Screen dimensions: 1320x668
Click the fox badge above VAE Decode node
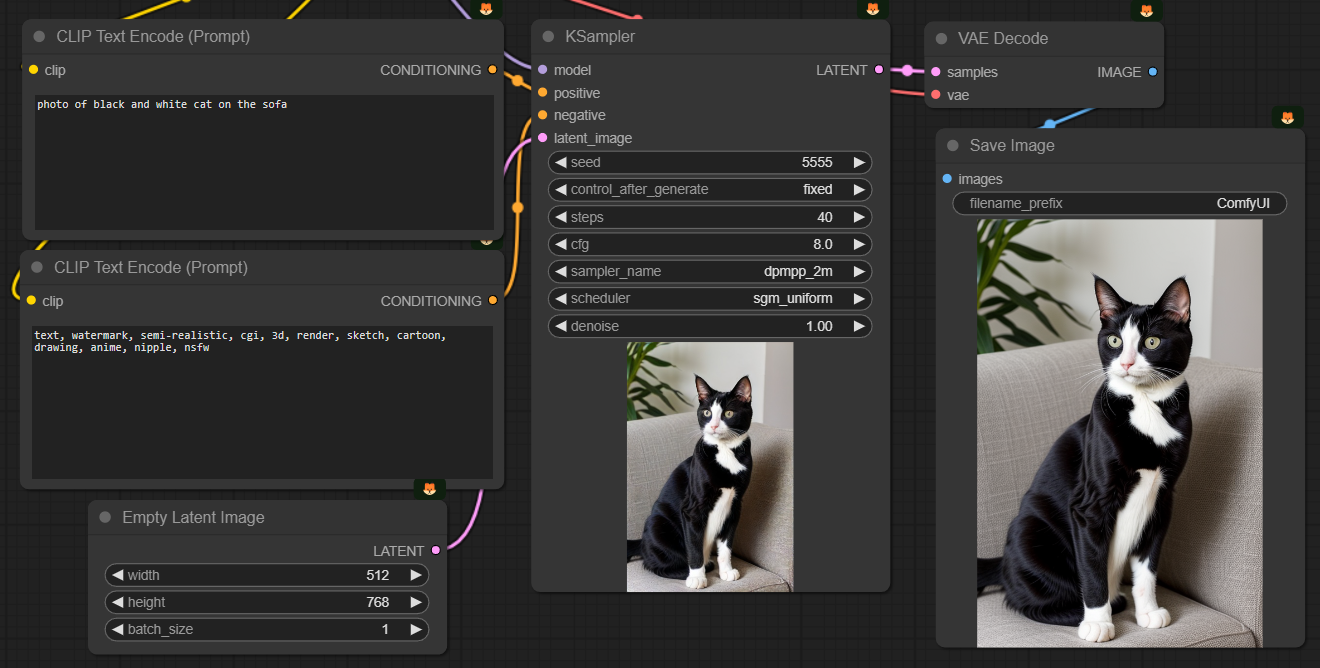tap(1146, 9)
